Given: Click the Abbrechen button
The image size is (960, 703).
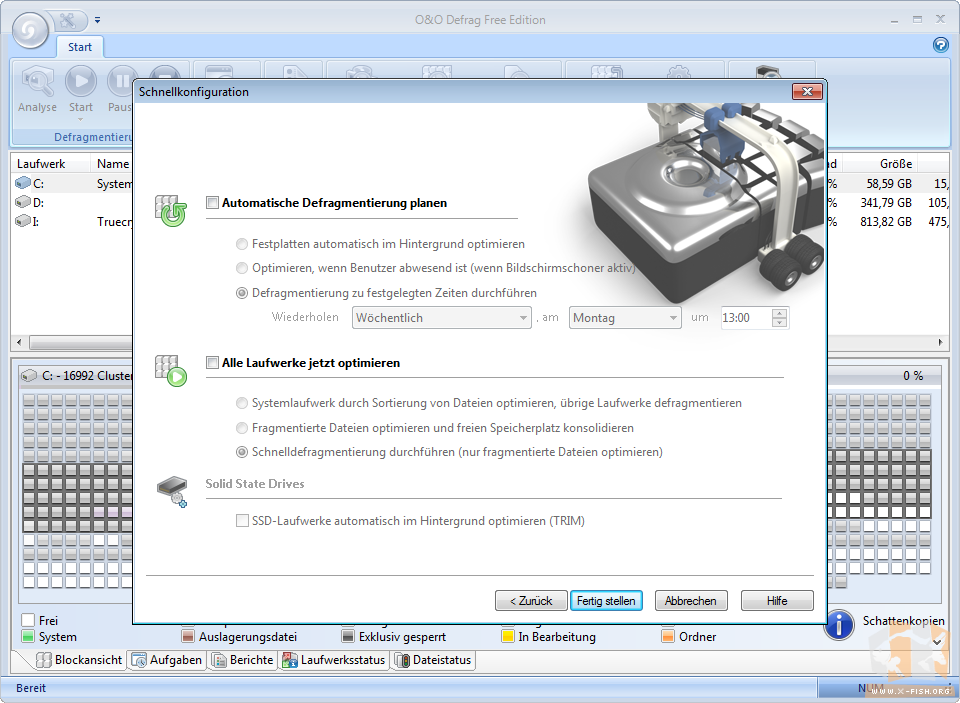Looking at the screenshot, I should (691, 601).
